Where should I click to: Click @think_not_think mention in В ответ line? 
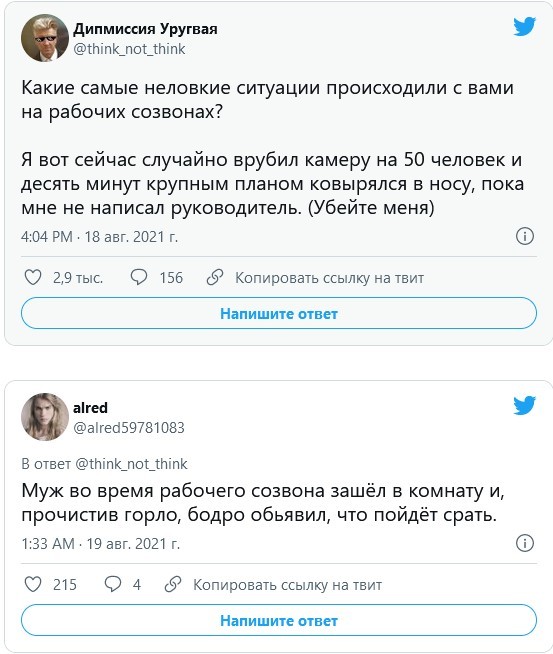pos(131,464)
